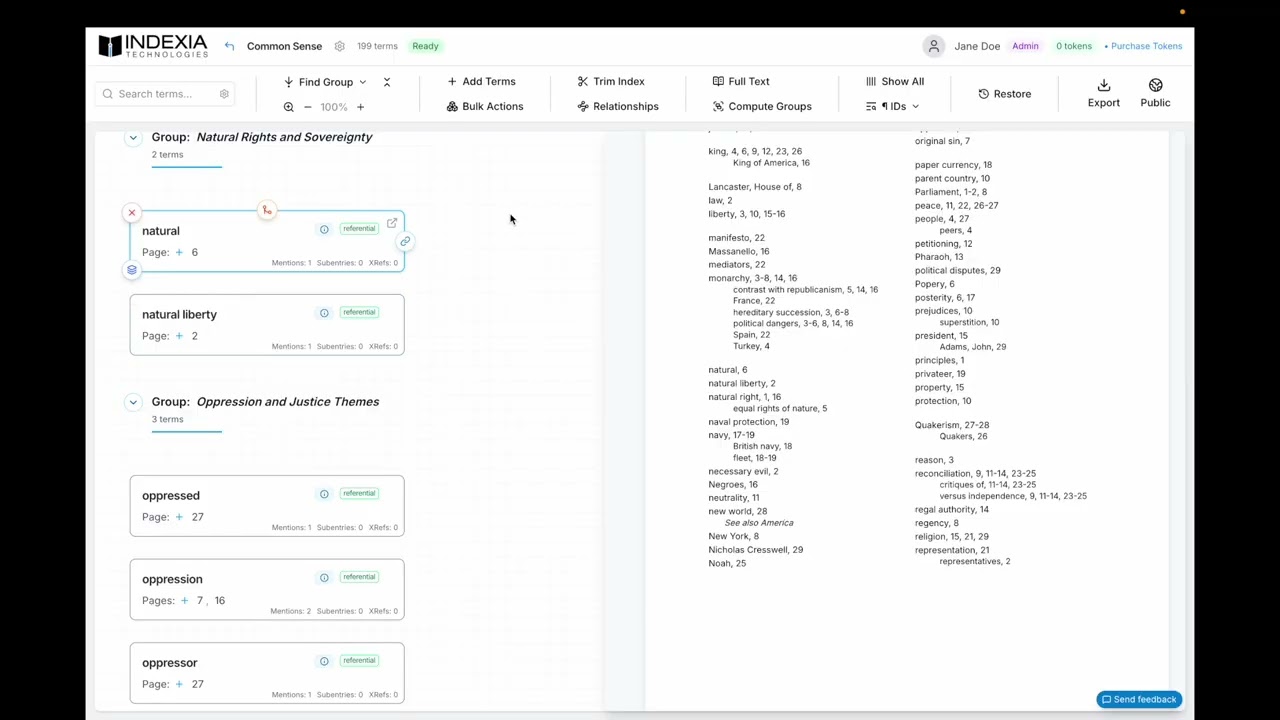Click the red branch icon atop natural card
Screen dimensions: 1280x720
click(x=266, y=210)
